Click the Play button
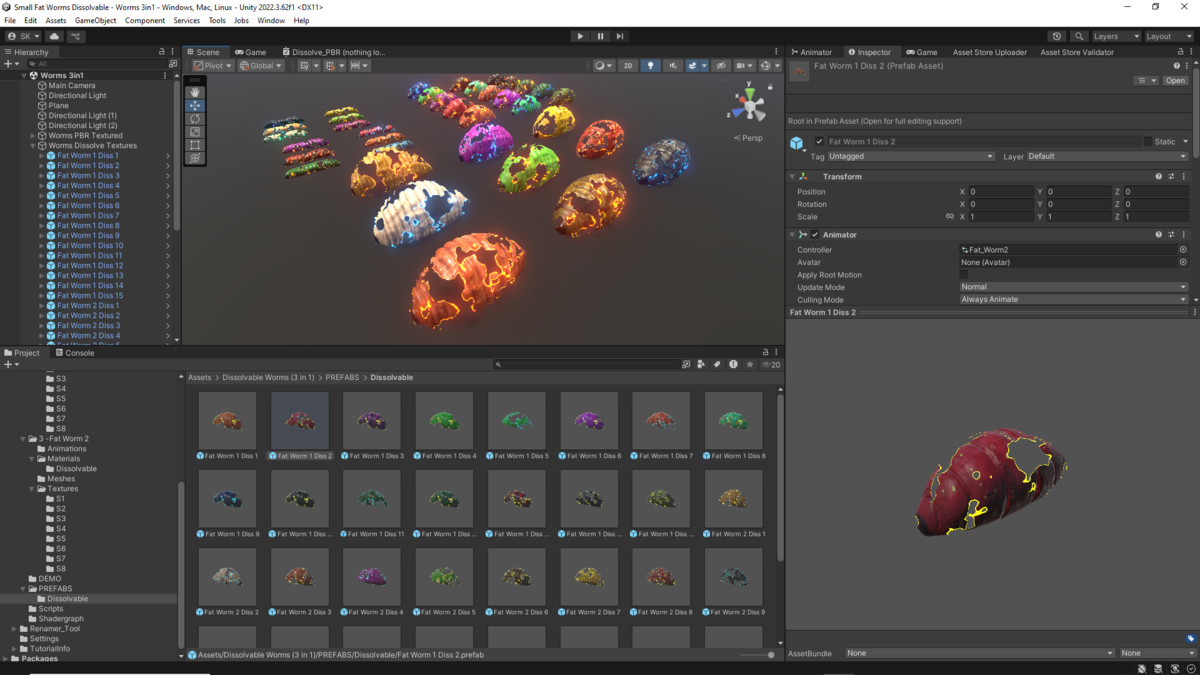The height and width of the screenshot is (675, 1200). (580, 36)
